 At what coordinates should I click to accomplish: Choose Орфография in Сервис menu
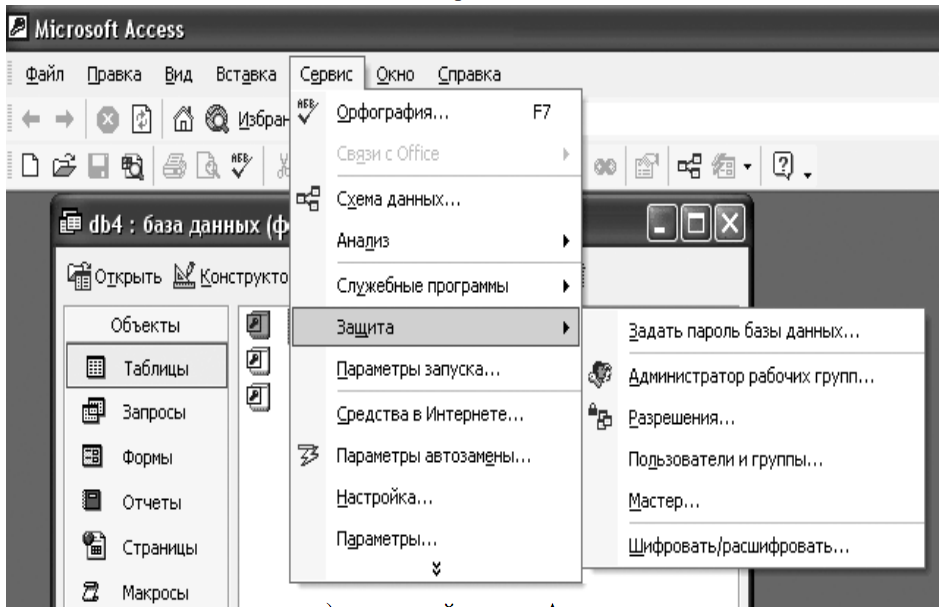pyautogui.click(x=436, y=112)
